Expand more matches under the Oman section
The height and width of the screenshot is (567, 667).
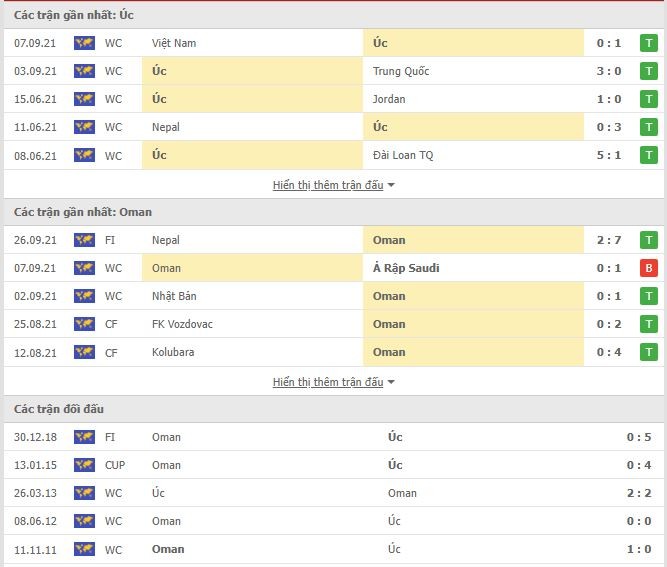click(328, 382)
